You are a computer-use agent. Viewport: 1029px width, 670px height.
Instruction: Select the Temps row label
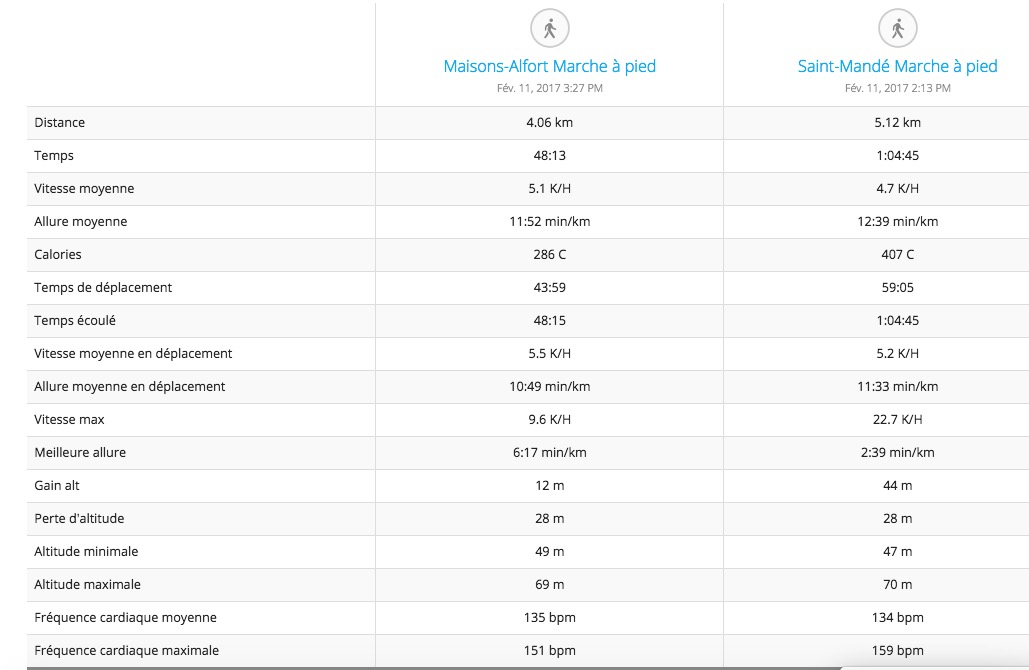pyautogui.click(x=54, y=156)
